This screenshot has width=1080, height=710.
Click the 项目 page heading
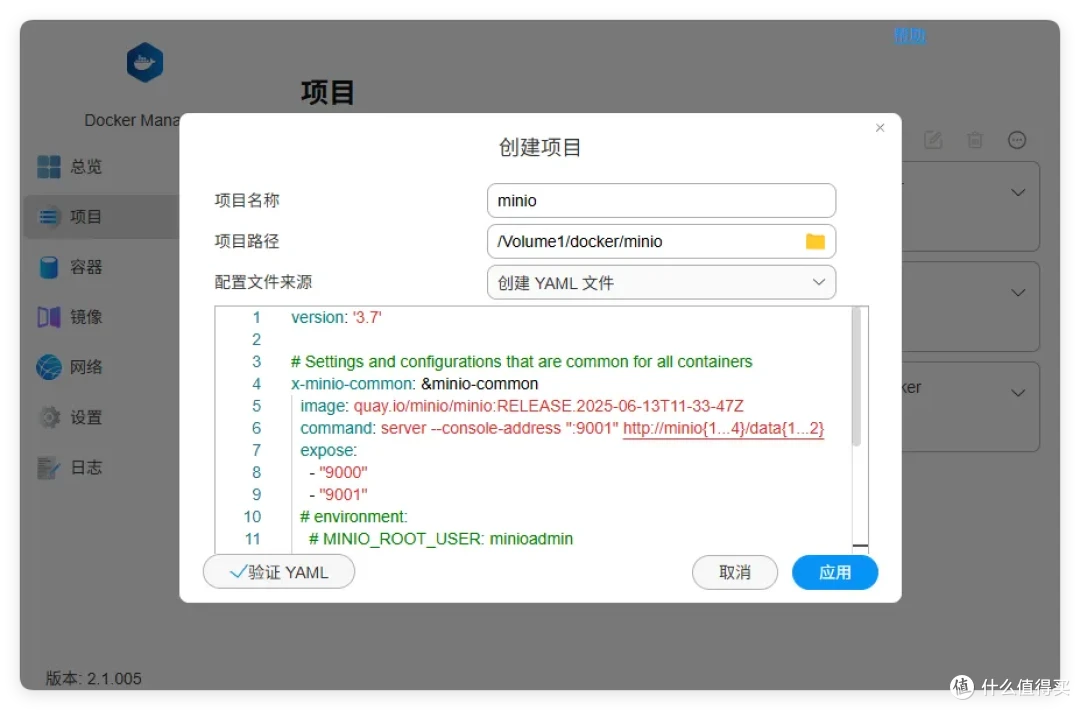[x=327, y=92]
